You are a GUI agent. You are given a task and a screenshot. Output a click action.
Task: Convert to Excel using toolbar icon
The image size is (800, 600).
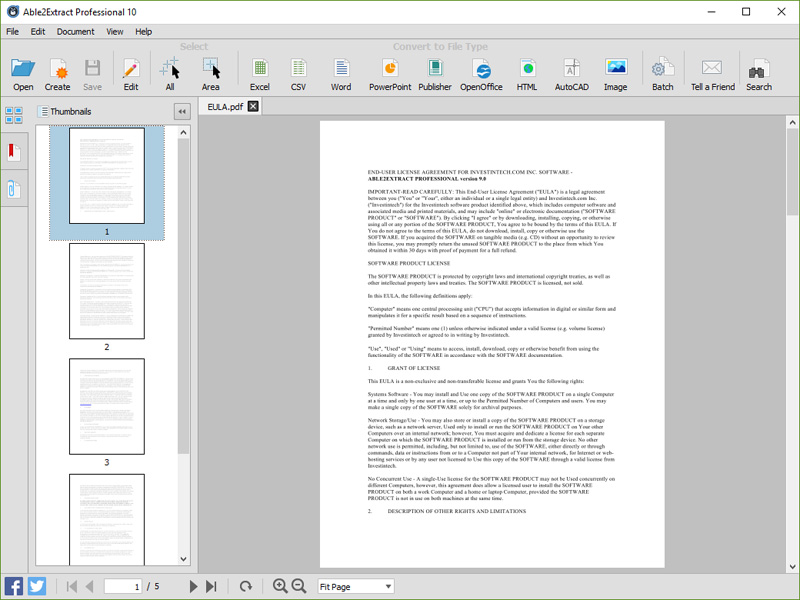[x=260, y=73]
